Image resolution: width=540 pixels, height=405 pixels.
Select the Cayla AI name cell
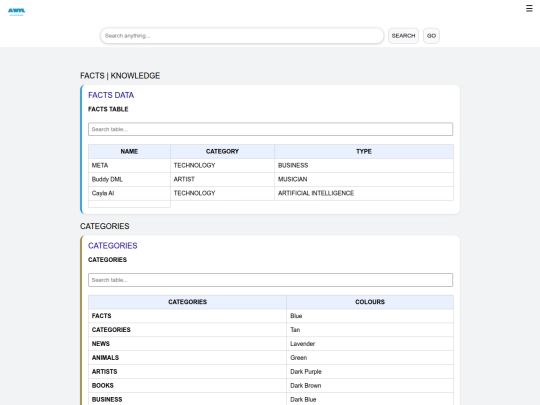coord(129,193)
